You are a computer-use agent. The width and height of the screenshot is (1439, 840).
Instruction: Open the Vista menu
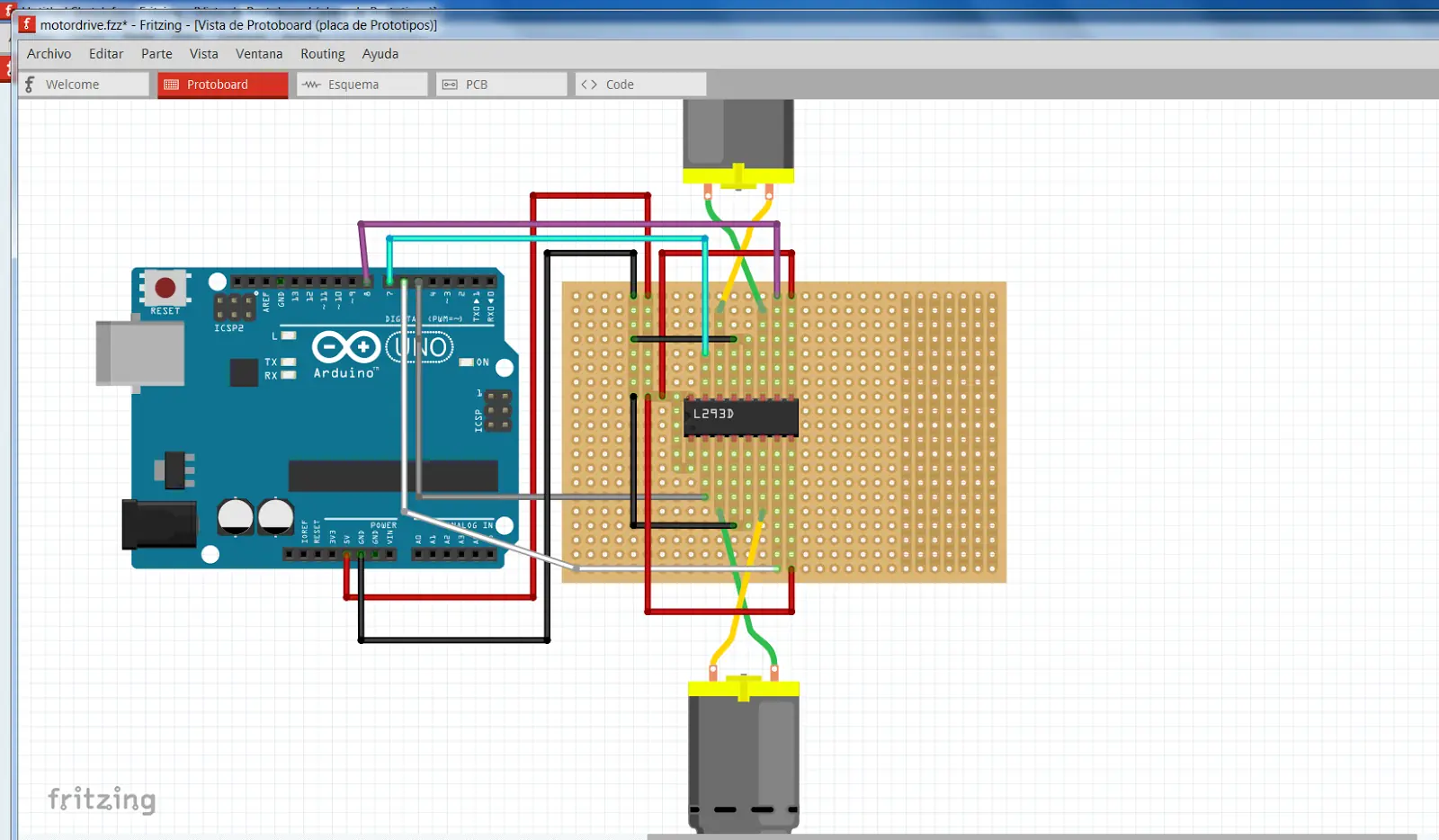[204, 54]
